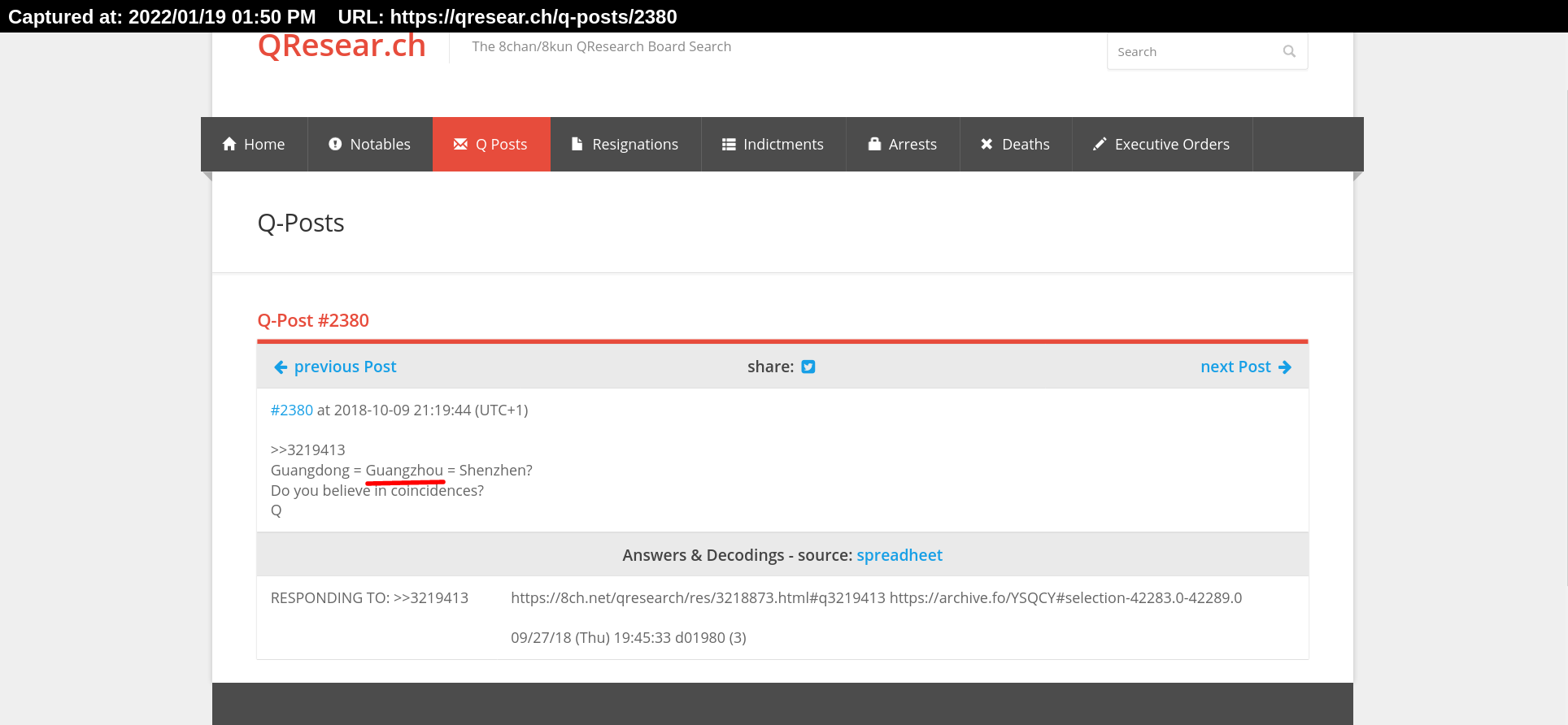Select the Q Posts menu tab
The width and height of the screenshot is (1568, 725).
coord(491,144)
